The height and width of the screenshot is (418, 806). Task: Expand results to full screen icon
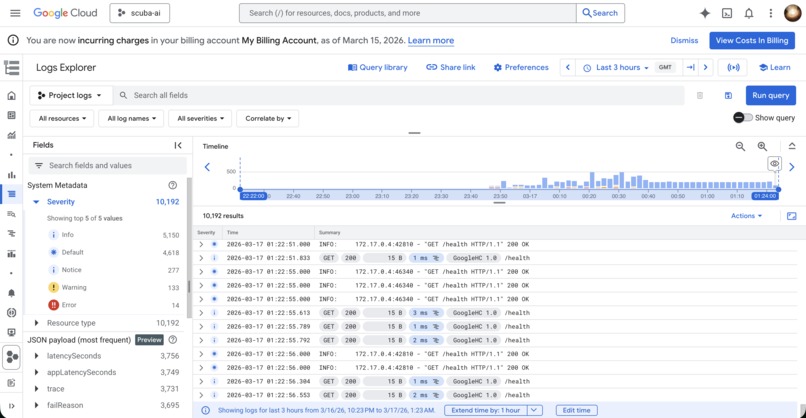792,216
